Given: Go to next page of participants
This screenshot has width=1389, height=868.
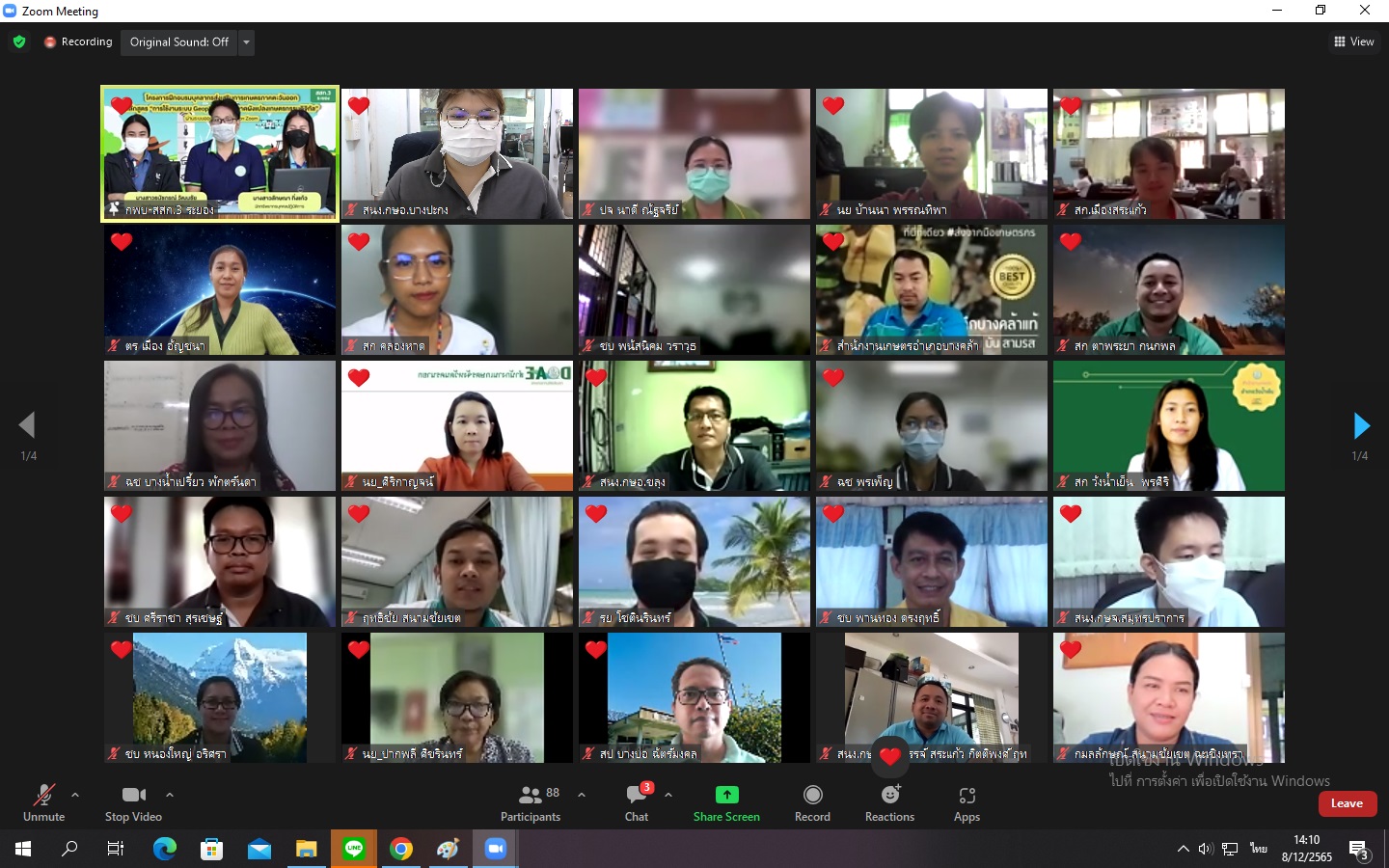Looking at the screenshot, I should point(1361,425).
